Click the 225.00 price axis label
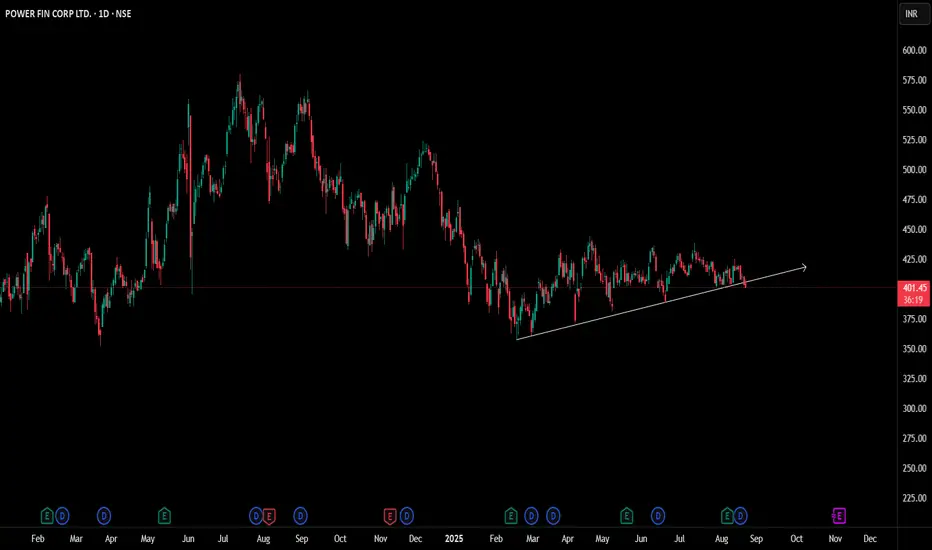This screenshot has width=932, height=550. (914, 498)
